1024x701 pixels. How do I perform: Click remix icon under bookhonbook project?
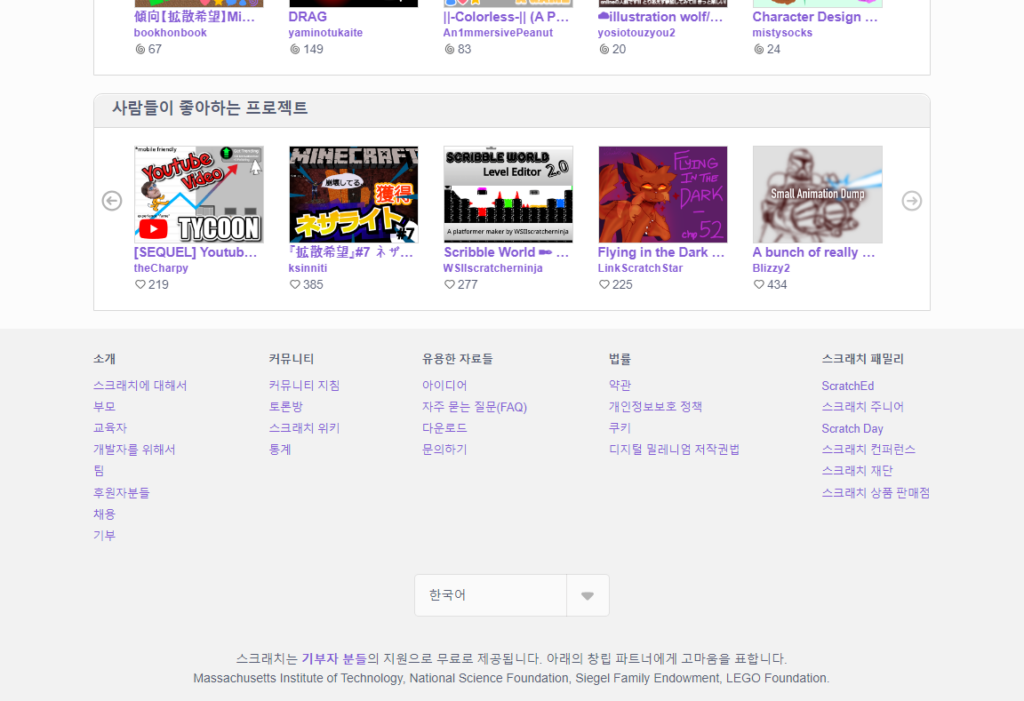click(x=140, y=49)
